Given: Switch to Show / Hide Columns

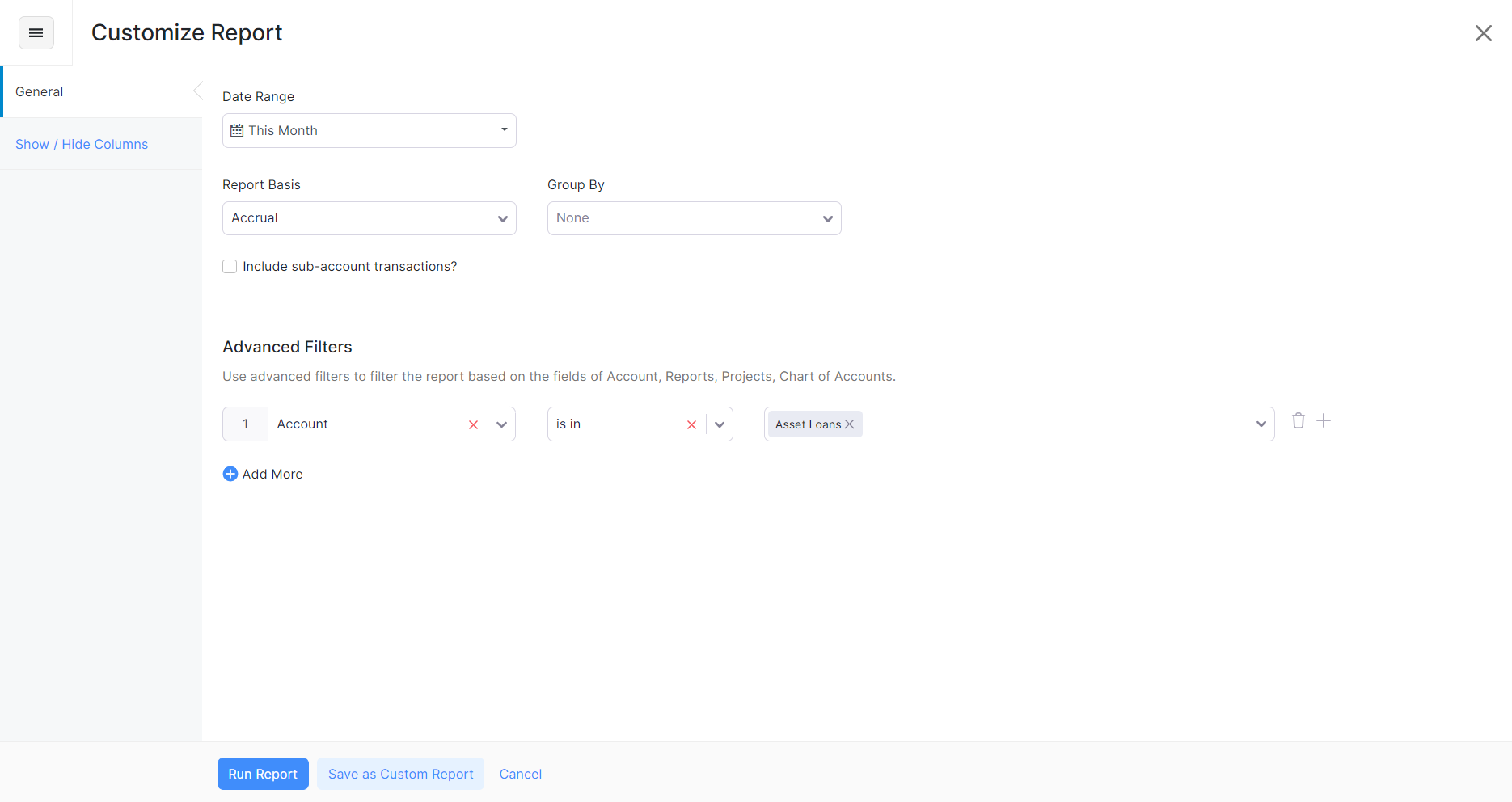Looking at the screenshot, I should click(x=82, y=144).
